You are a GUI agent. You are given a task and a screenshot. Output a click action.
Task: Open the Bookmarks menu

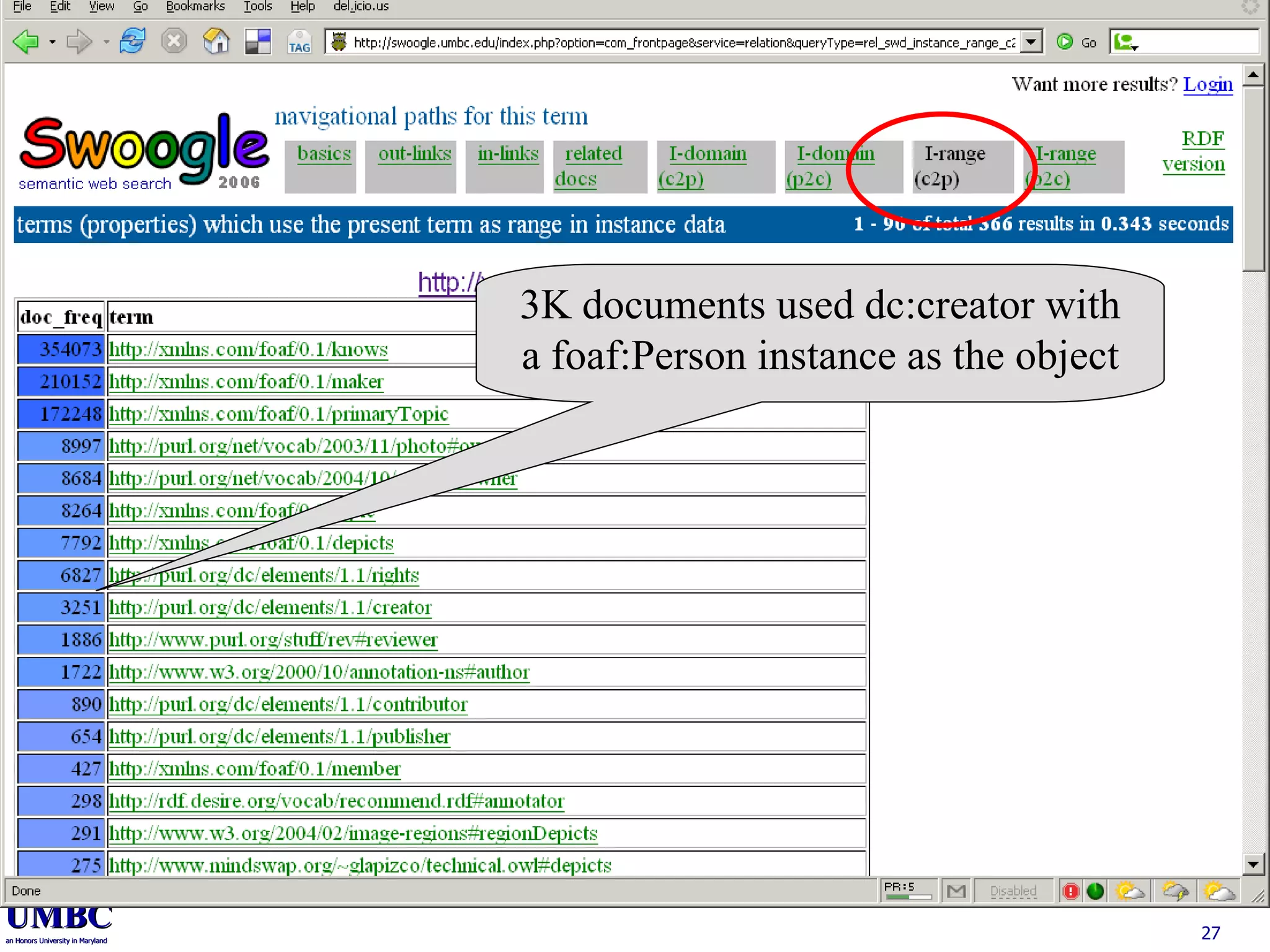click(x=195, y=6)
